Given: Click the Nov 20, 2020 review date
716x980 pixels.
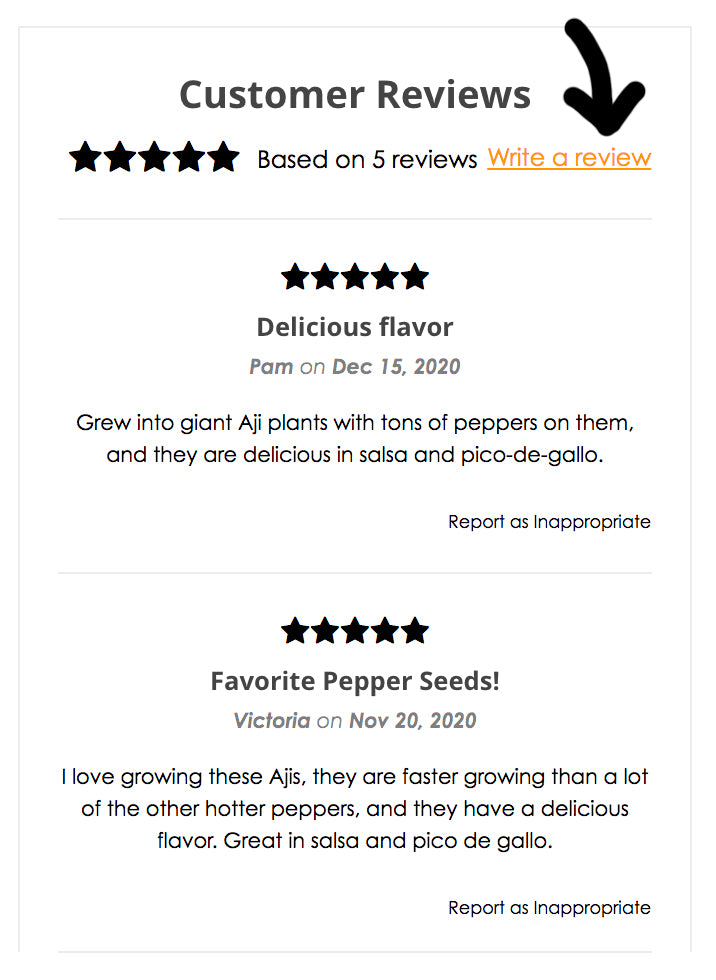Looking at the screenshot, I should (412, 720).
